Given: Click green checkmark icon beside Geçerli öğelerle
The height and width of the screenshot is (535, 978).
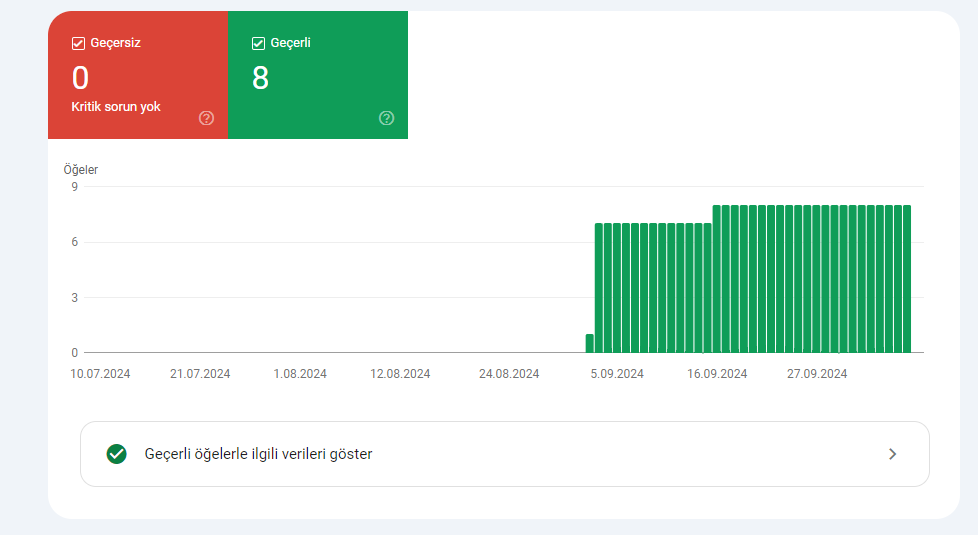Looking at the screenshot, I should [x=117, y=454].
